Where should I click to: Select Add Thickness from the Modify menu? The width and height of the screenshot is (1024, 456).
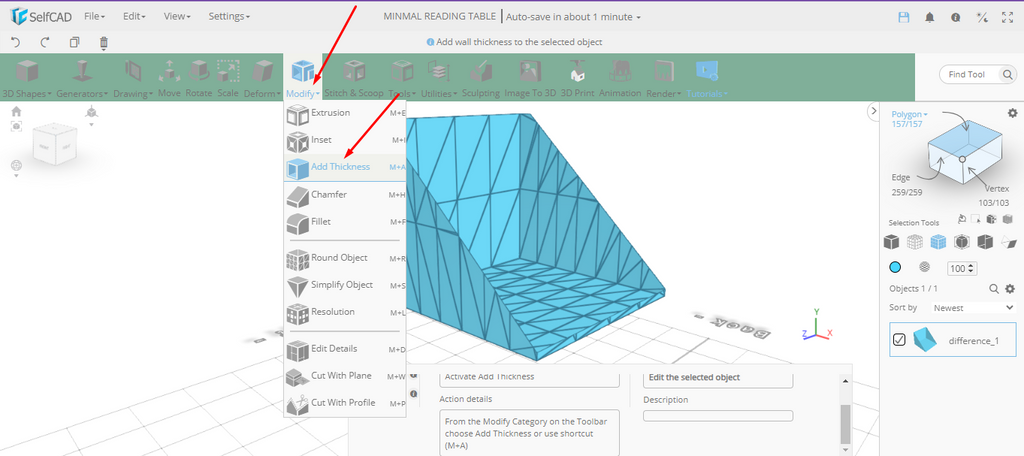[x=340, y=167]
